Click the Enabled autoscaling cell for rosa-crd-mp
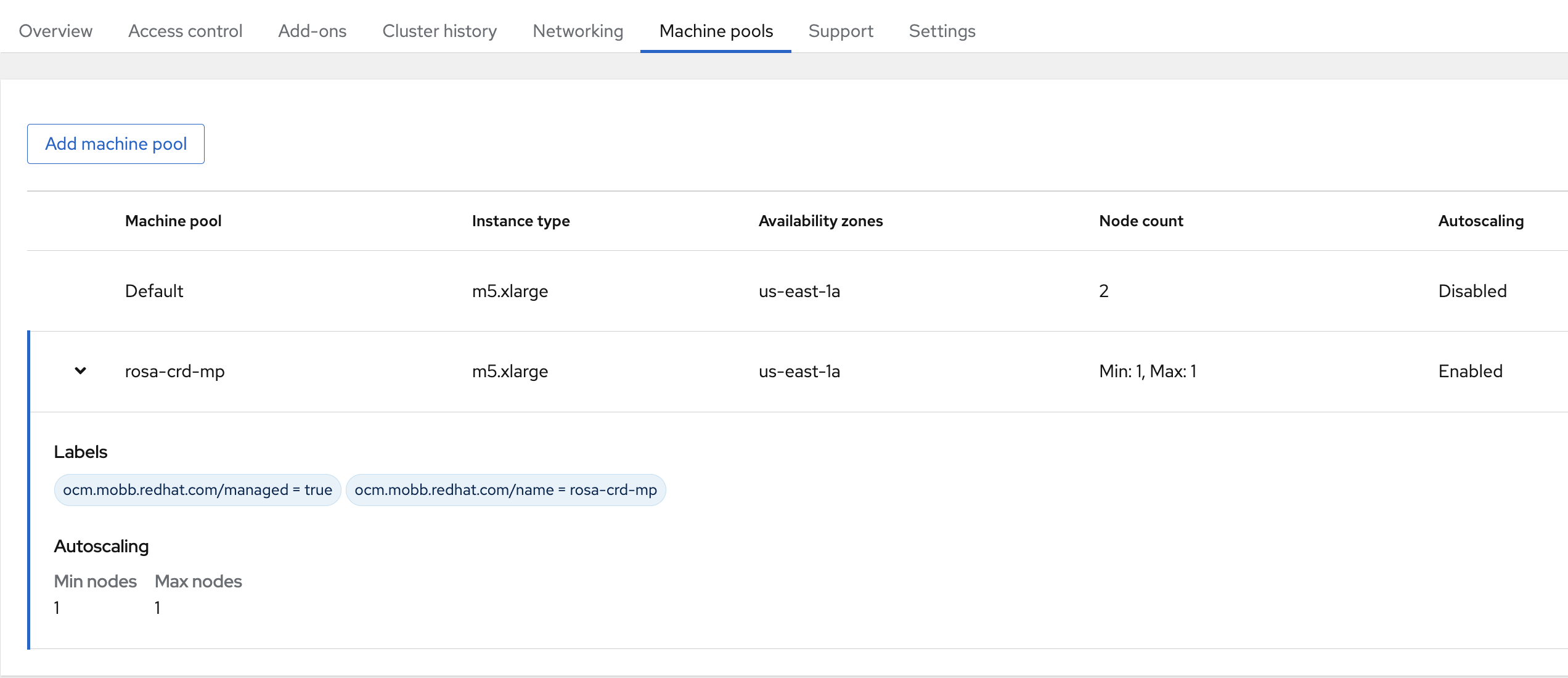The height and width of the screenshot is (678, 1568). pyautogui.click(x=1470, y=371)
